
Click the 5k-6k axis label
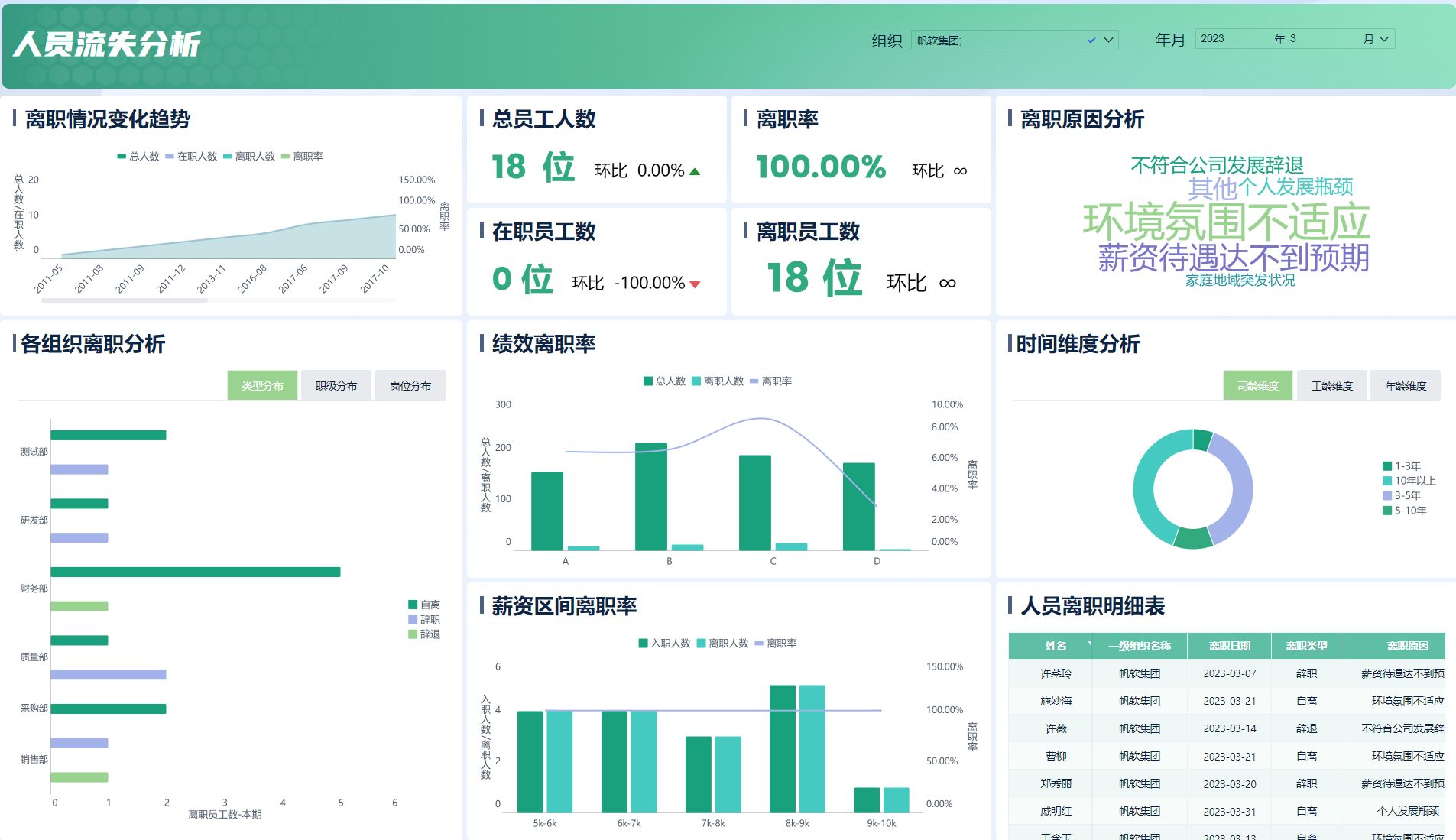pos(545,823)
